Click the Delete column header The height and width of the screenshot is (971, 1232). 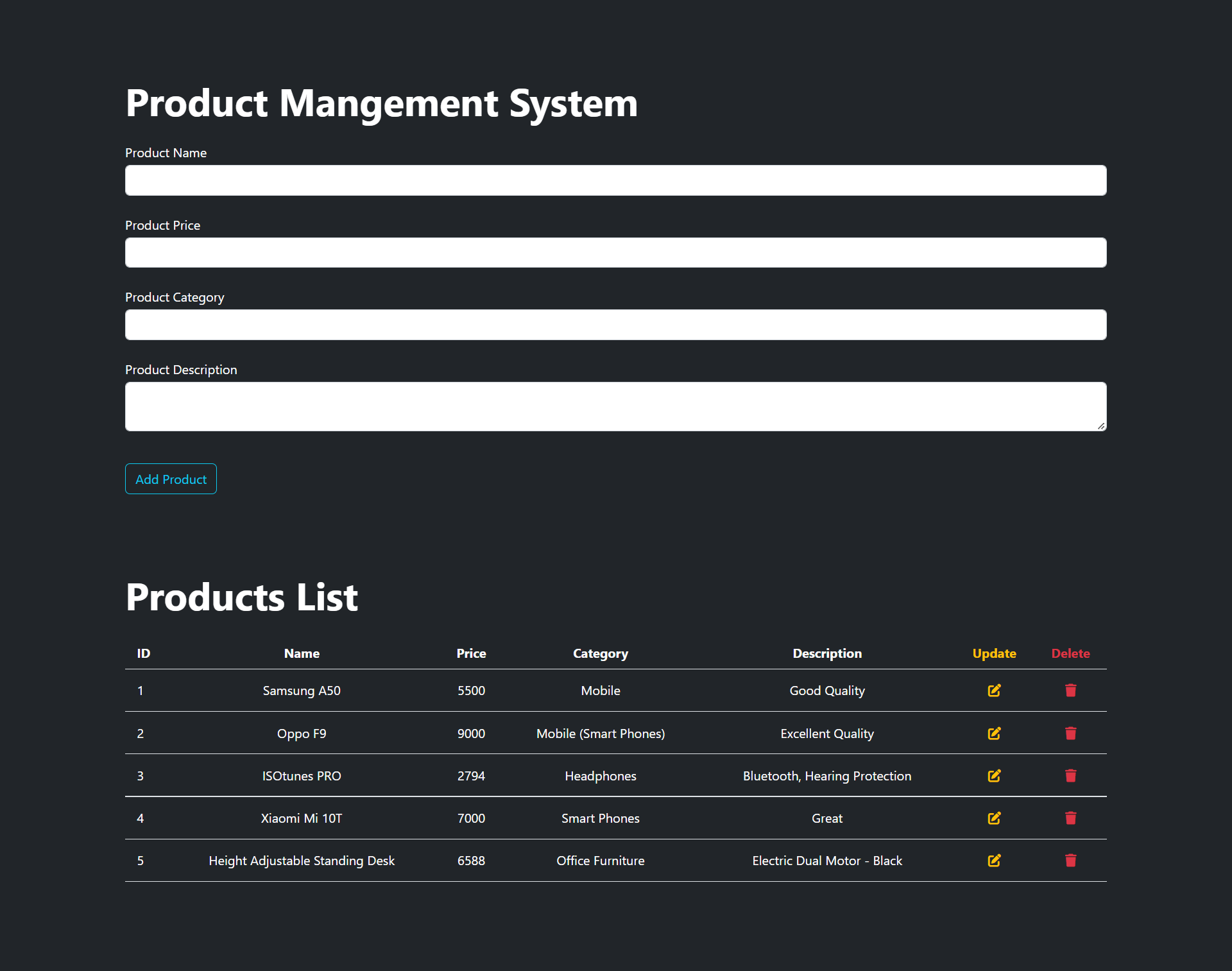(x=1070, y=653)
